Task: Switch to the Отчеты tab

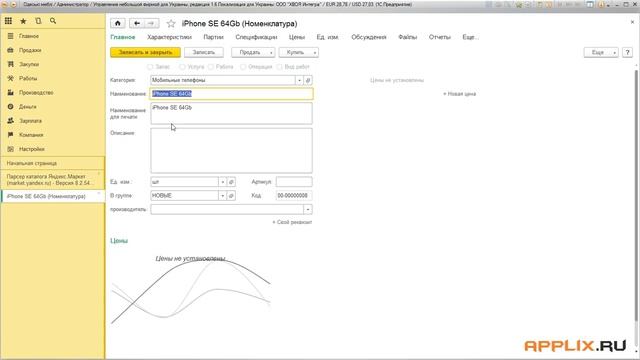Action: pos(440,37)
